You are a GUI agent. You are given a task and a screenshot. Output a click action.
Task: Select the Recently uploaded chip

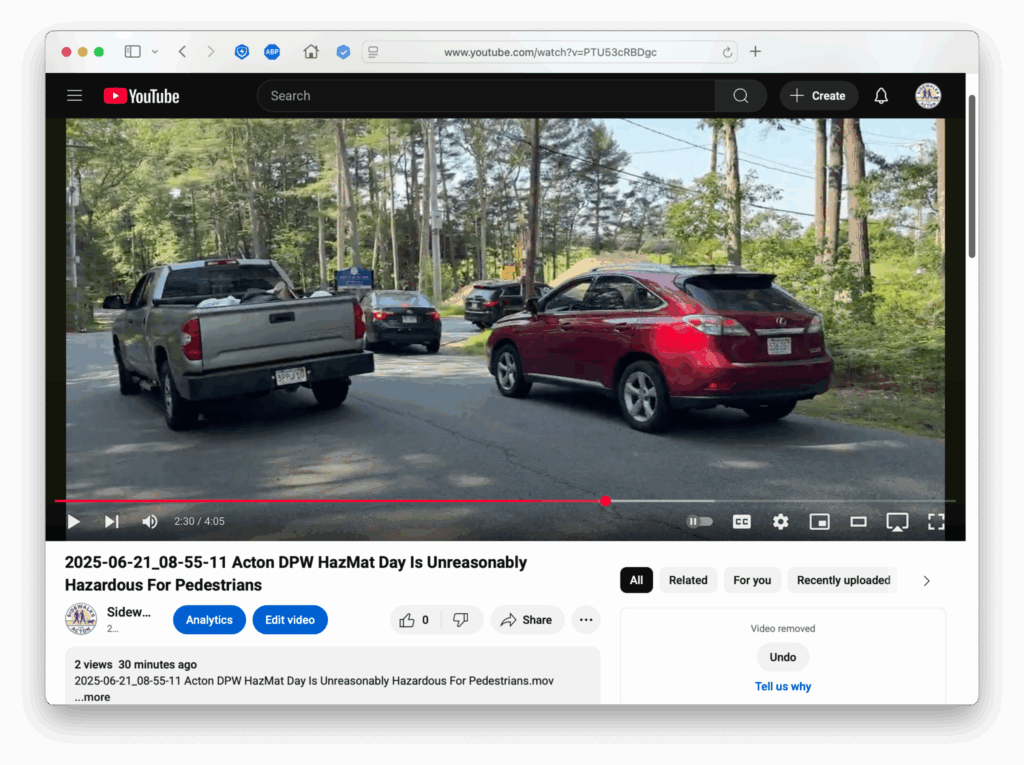pyautogui.click(x=843, y=580)
